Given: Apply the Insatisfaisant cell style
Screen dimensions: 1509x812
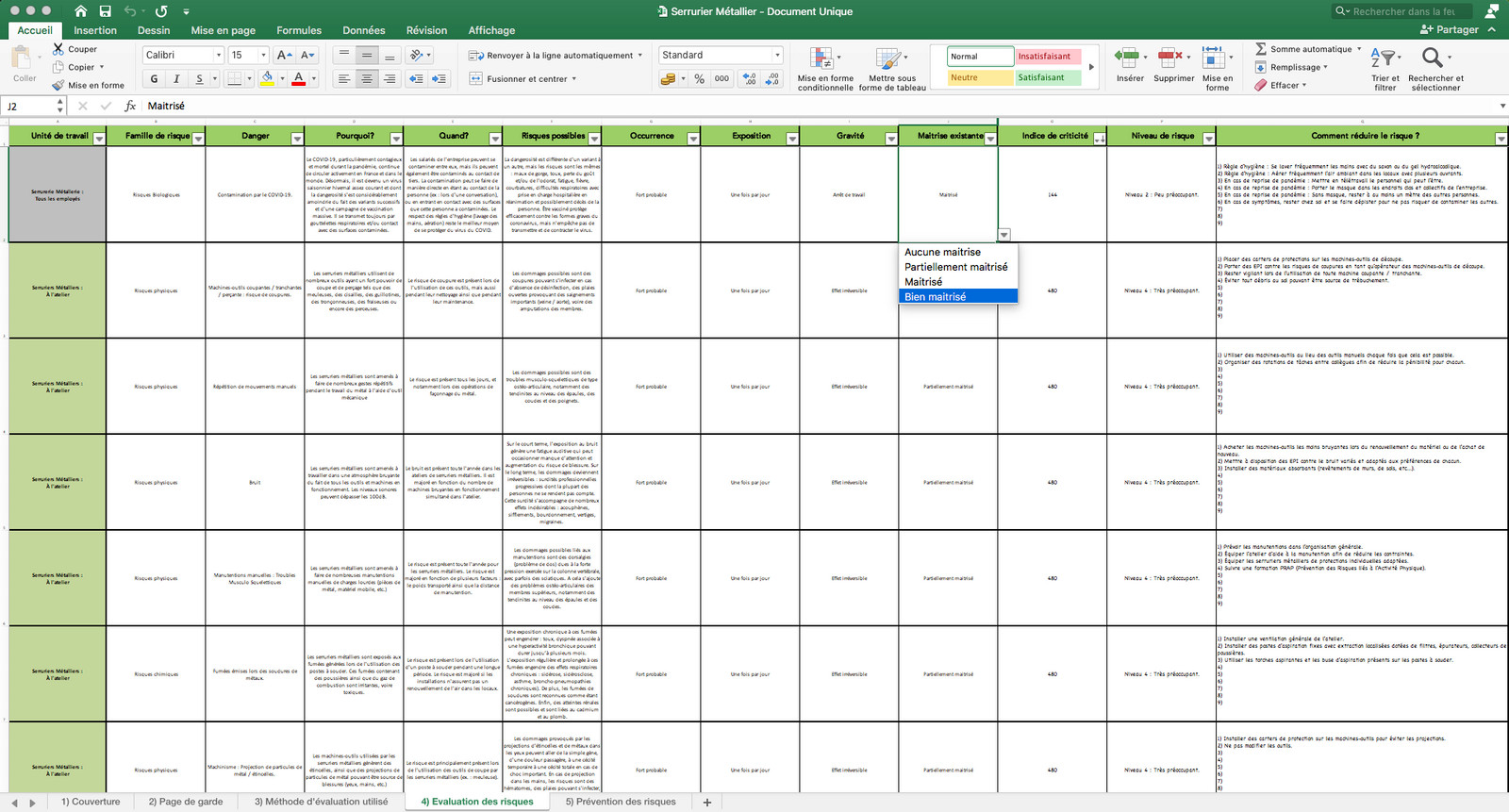Looking at the screenshot, I should pos(1047,57).
